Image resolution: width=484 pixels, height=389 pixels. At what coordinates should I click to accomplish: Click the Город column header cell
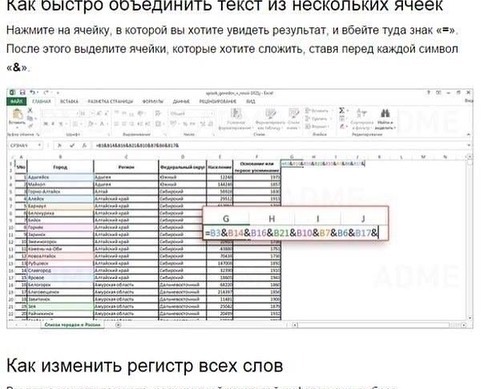click(x=60, y=167)
